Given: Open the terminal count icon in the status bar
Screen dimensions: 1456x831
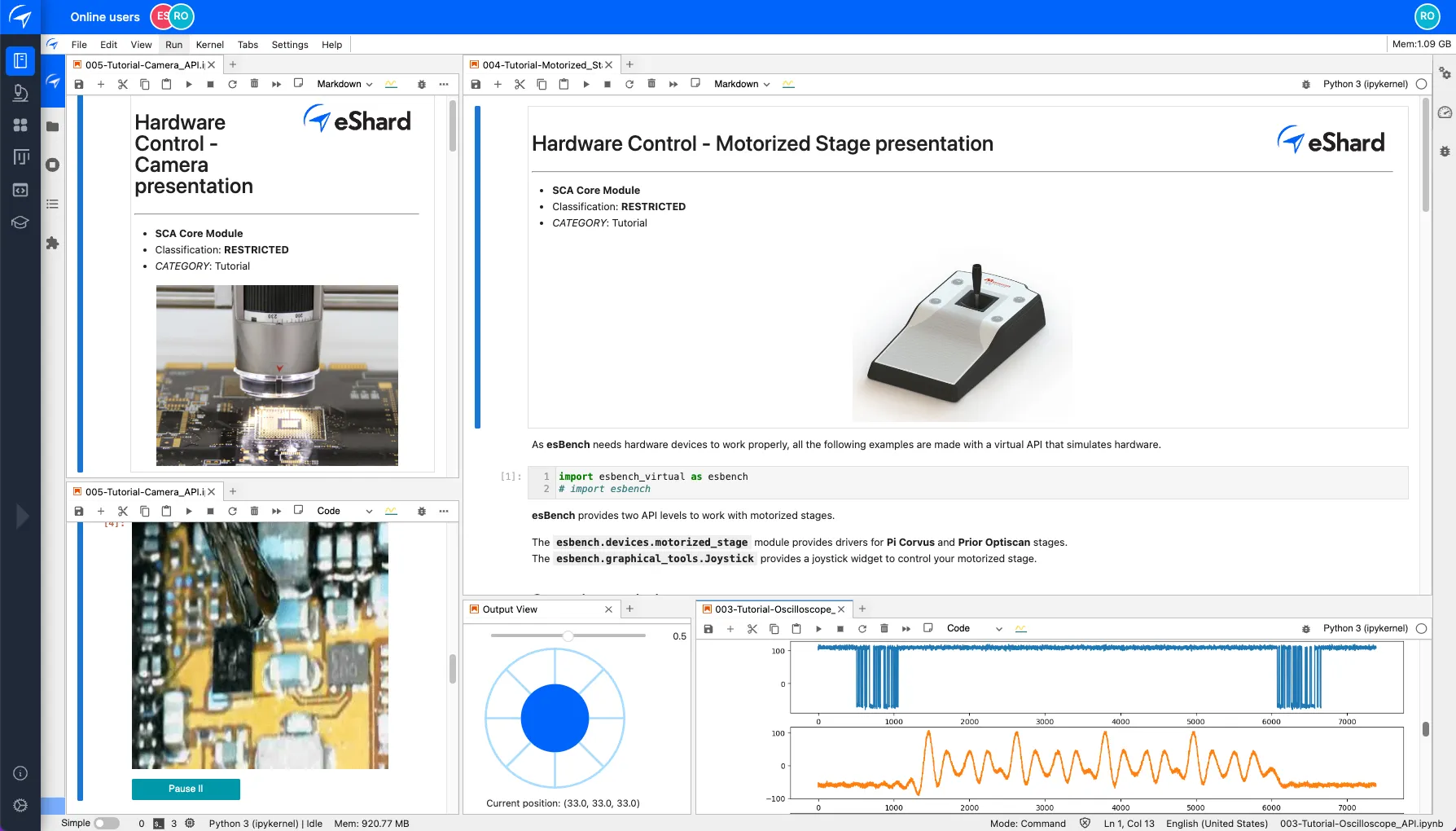Looking at the screenshot, I should coord(159,823).
